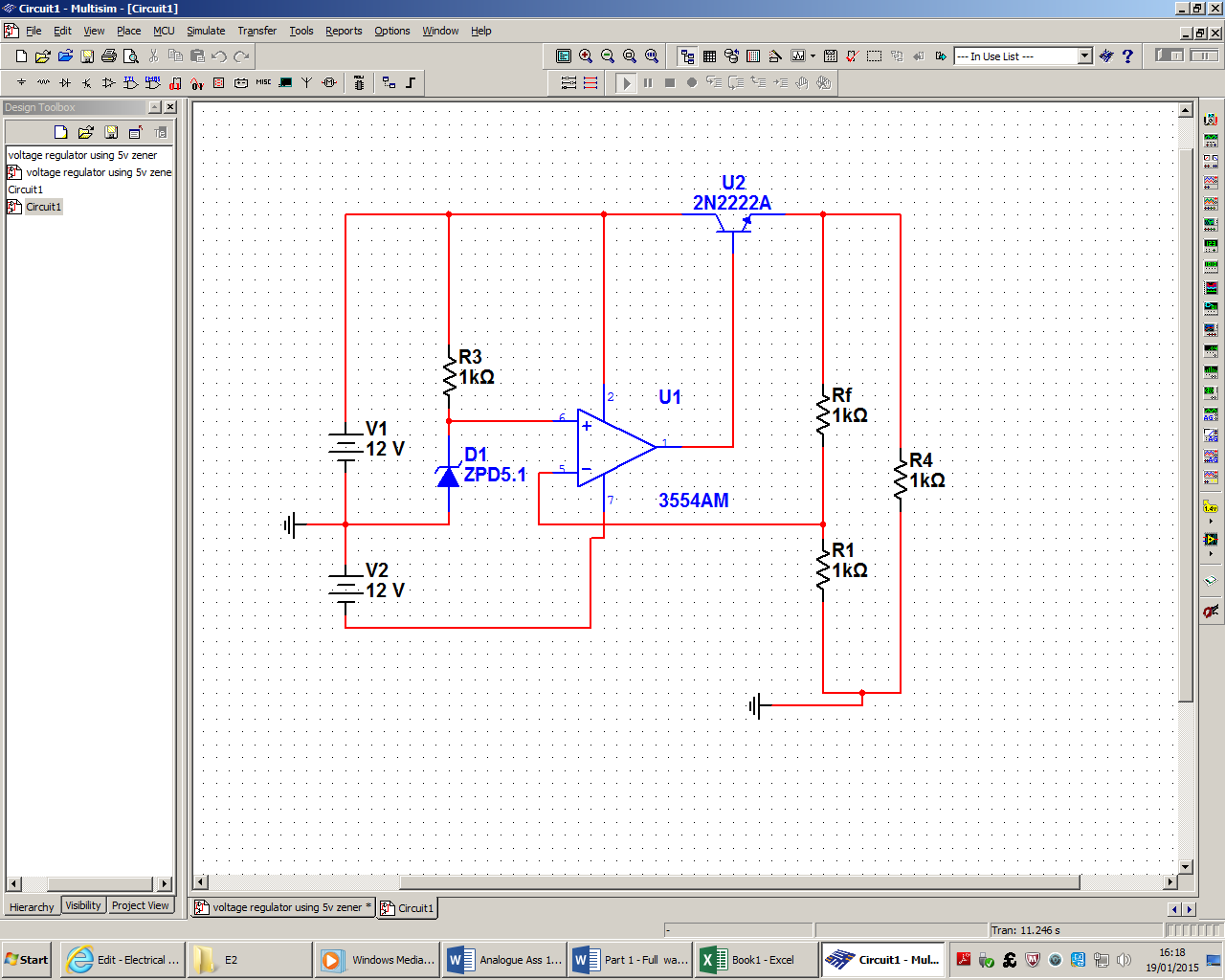
Task: Open the Options menu
Action: (x=392, y=31)
